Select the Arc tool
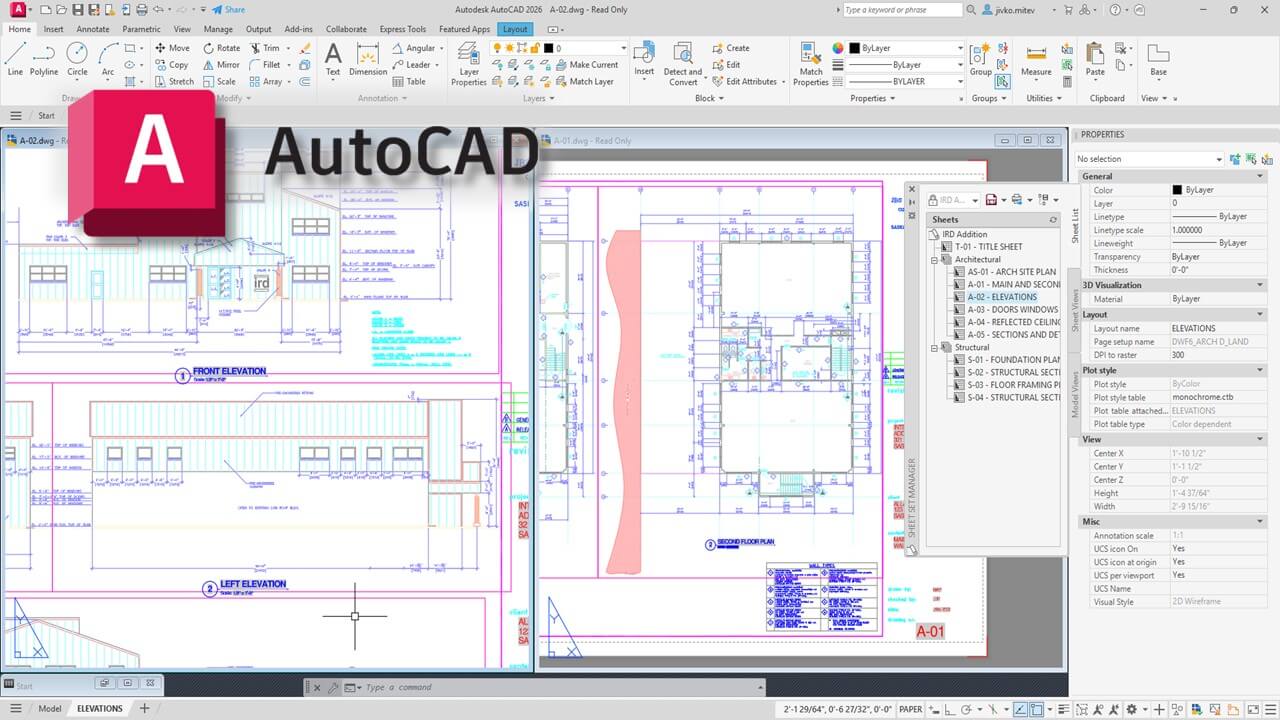 pyautogui.click(x=108, y=58)
